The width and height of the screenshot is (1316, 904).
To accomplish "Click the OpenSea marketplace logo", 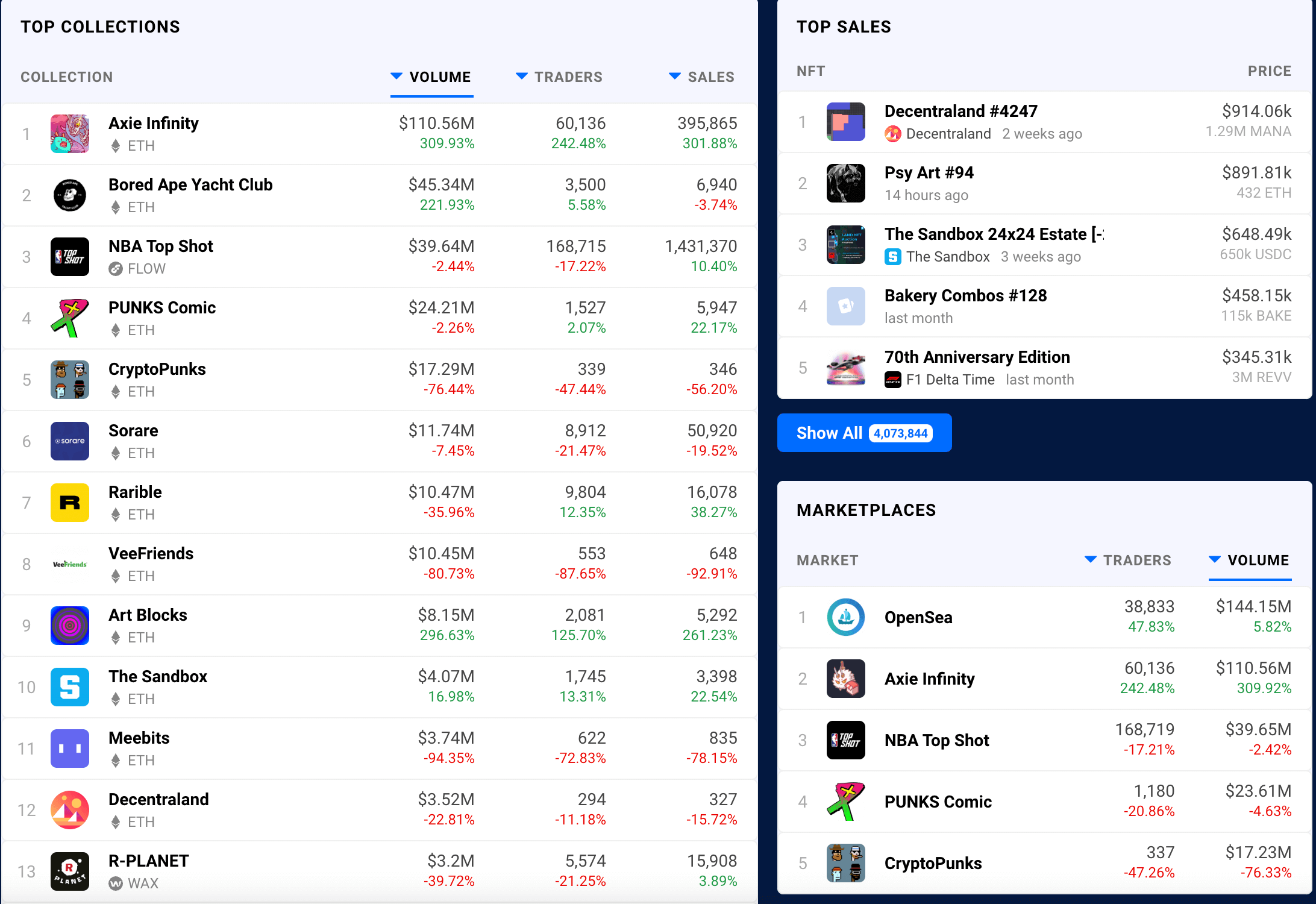I will pos(845,617).
